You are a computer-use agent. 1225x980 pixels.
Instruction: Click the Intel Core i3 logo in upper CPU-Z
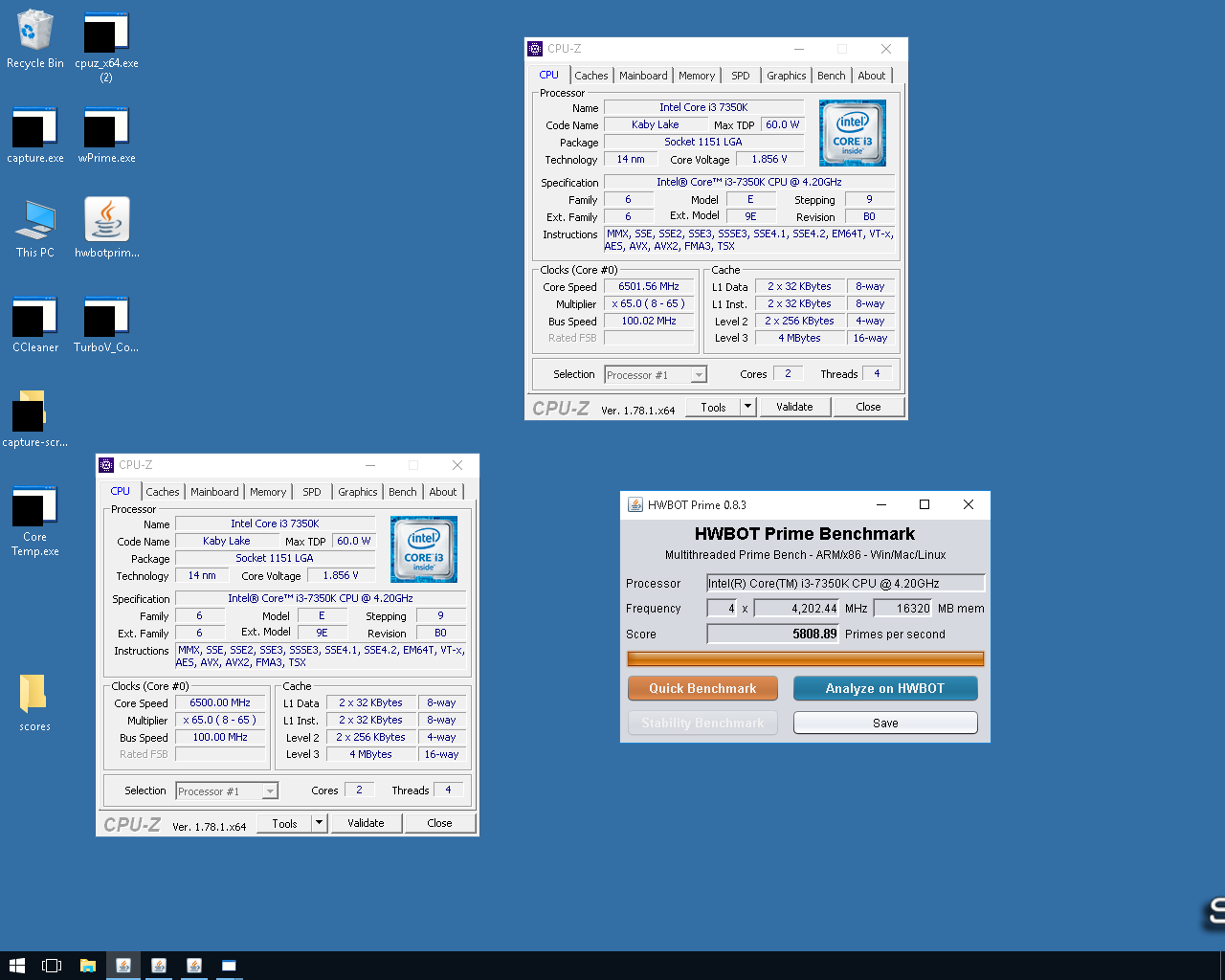coord(853,133)
